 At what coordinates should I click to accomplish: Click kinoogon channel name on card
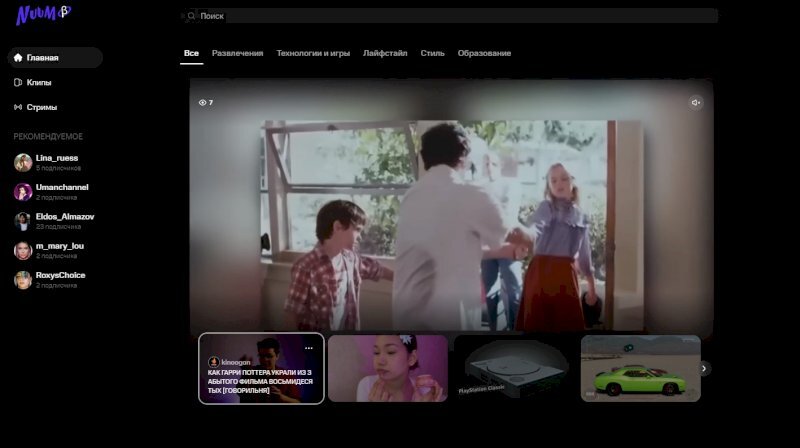[236, 362]
